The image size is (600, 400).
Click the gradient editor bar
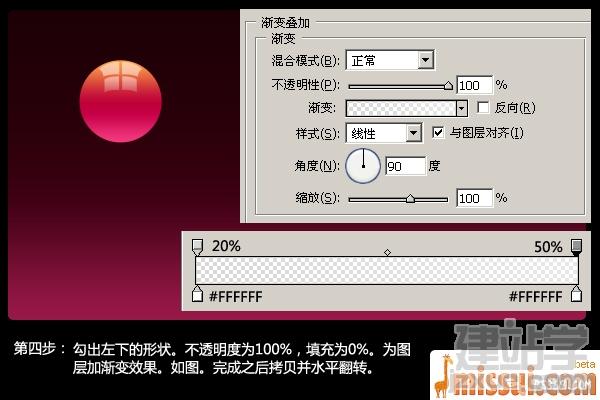pos(387,271)
